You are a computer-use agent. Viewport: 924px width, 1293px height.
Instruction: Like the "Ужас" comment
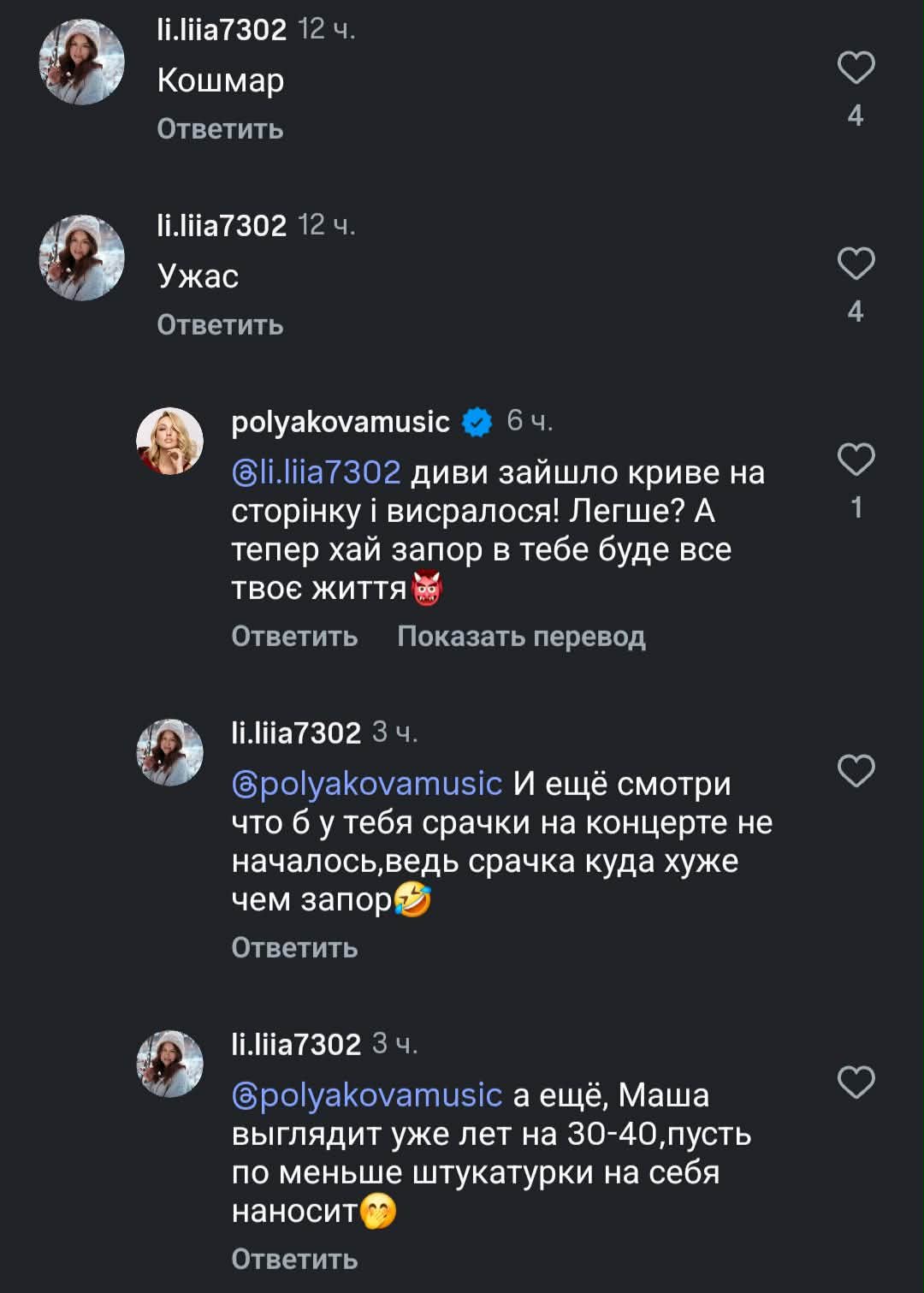click(x=856, y=264)
